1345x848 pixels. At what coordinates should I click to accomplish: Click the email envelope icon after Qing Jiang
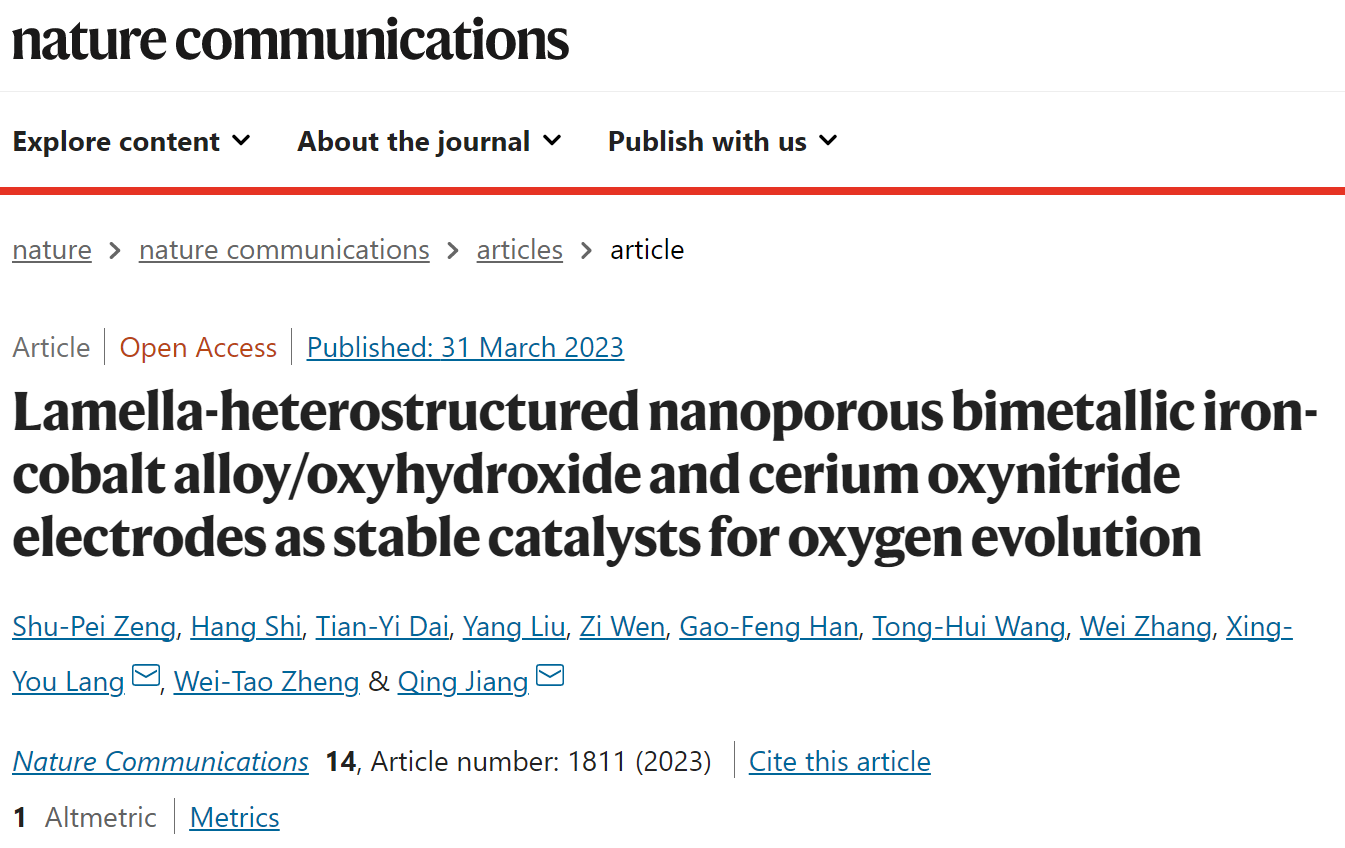(x=550, y=676)
